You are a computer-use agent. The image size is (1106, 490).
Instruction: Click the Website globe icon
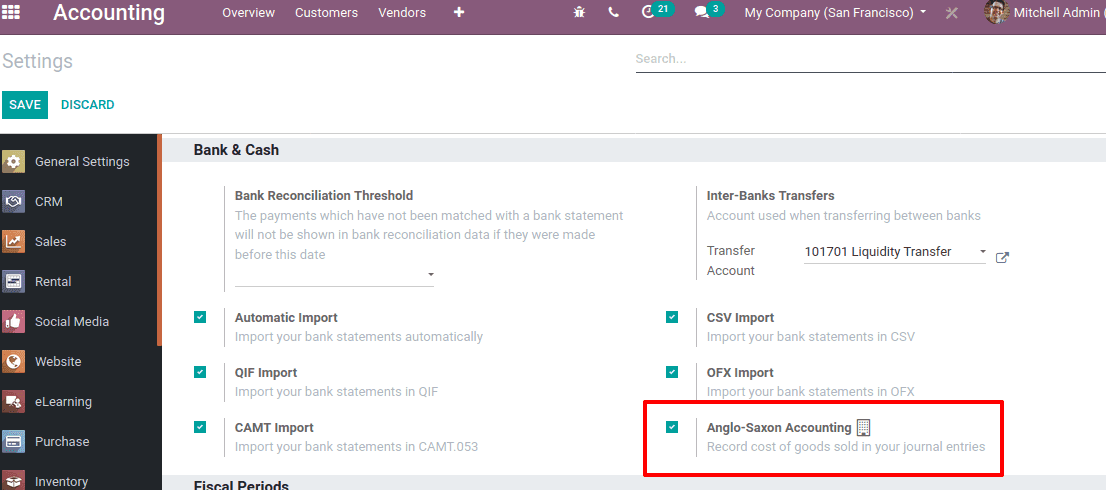click(13, 362)
